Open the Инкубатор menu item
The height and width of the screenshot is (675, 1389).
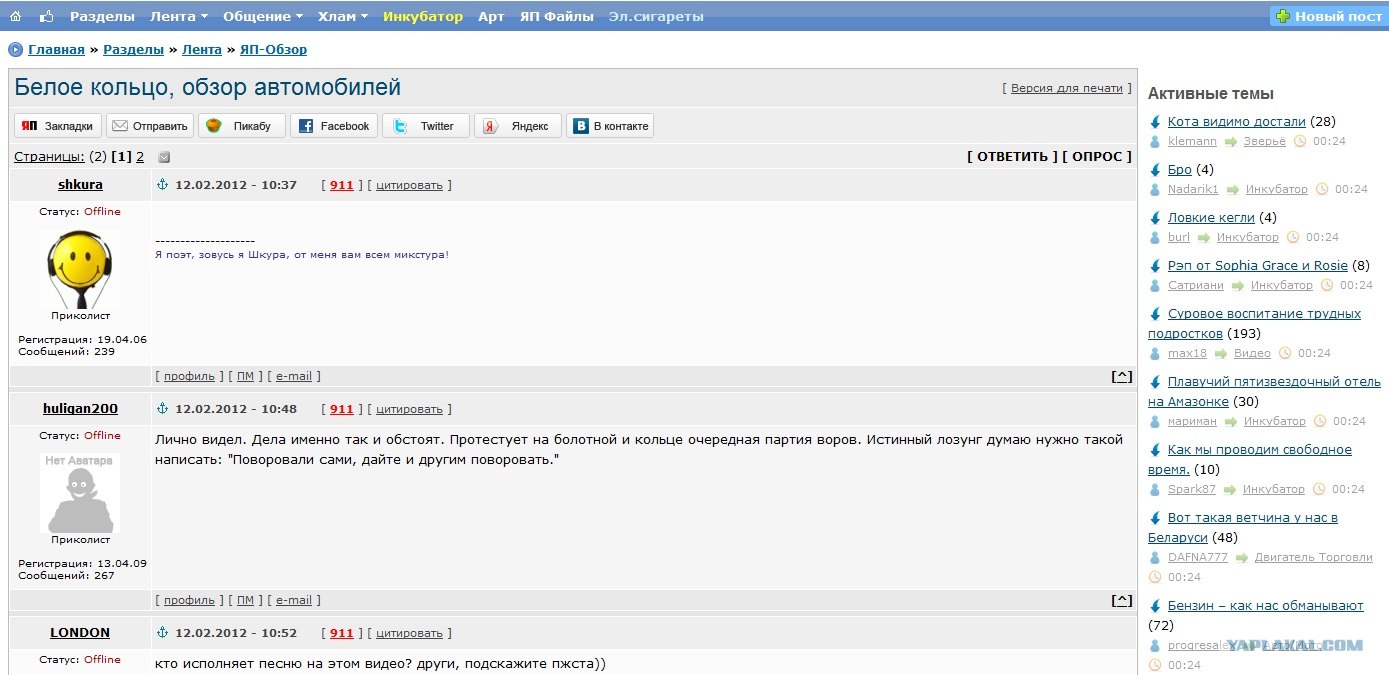click(x=423, y=16)
